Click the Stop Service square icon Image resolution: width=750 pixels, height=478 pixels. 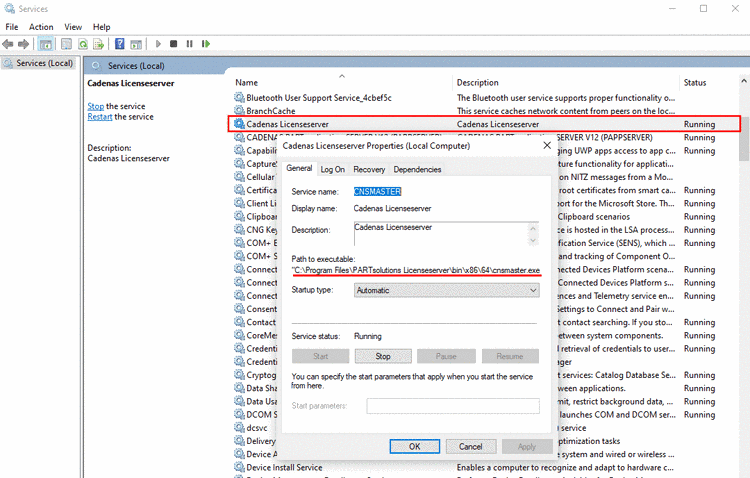tap(174, 44)
